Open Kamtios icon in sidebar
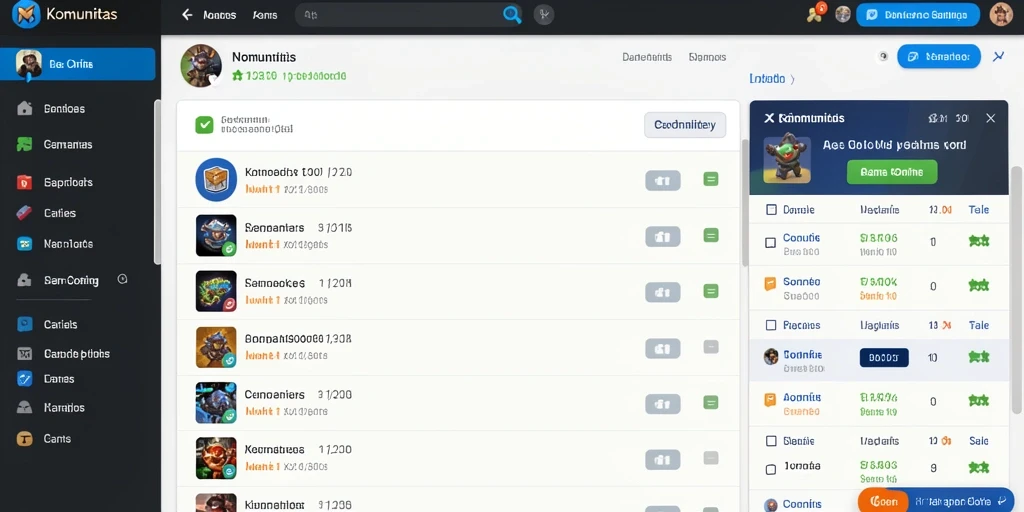 (x=24, y=408)
